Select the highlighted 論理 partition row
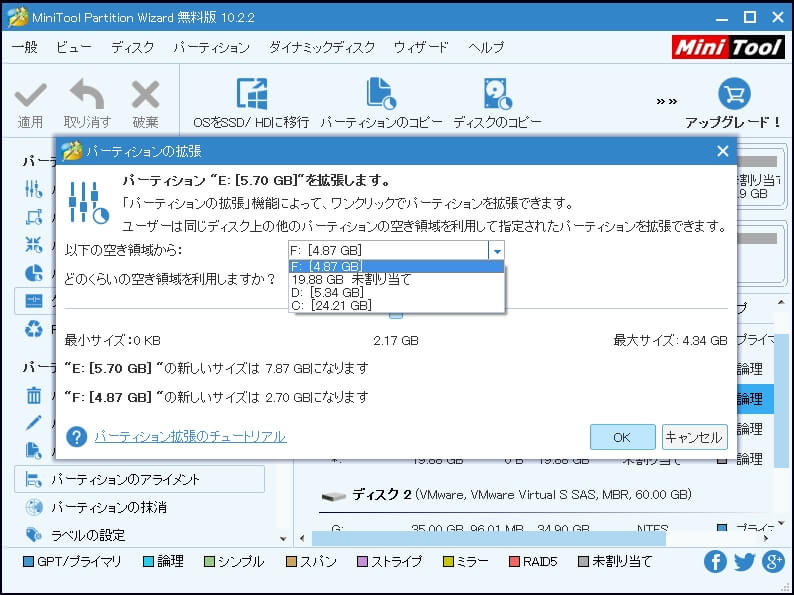The image size is (794, 595). [756, 399]
